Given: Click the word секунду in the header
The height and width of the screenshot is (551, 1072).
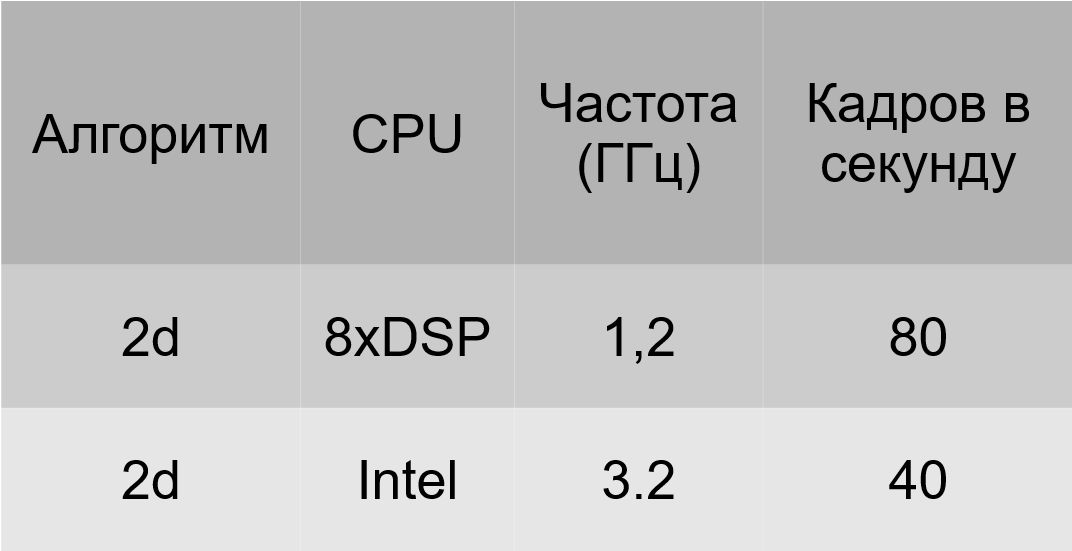Looking at the screenshot, I should pyautogui.click(x=917, y=165).
